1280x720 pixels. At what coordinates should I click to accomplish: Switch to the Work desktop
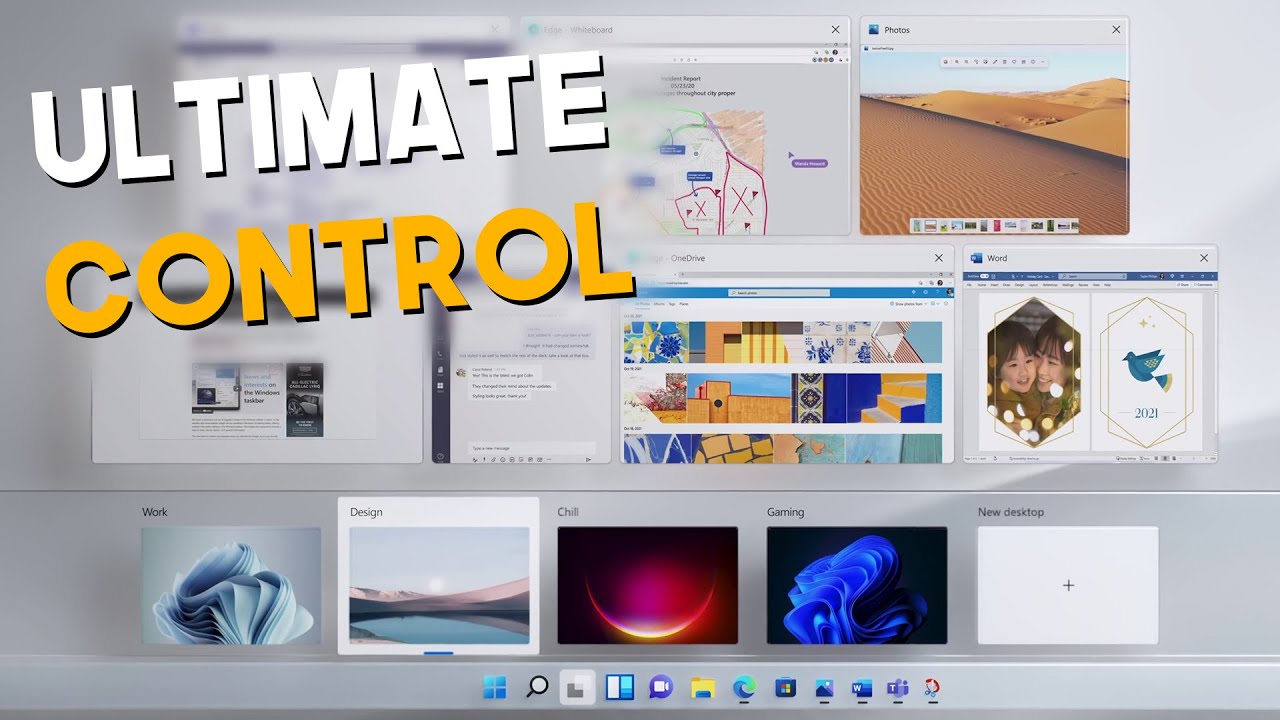[x=231, y=585]
